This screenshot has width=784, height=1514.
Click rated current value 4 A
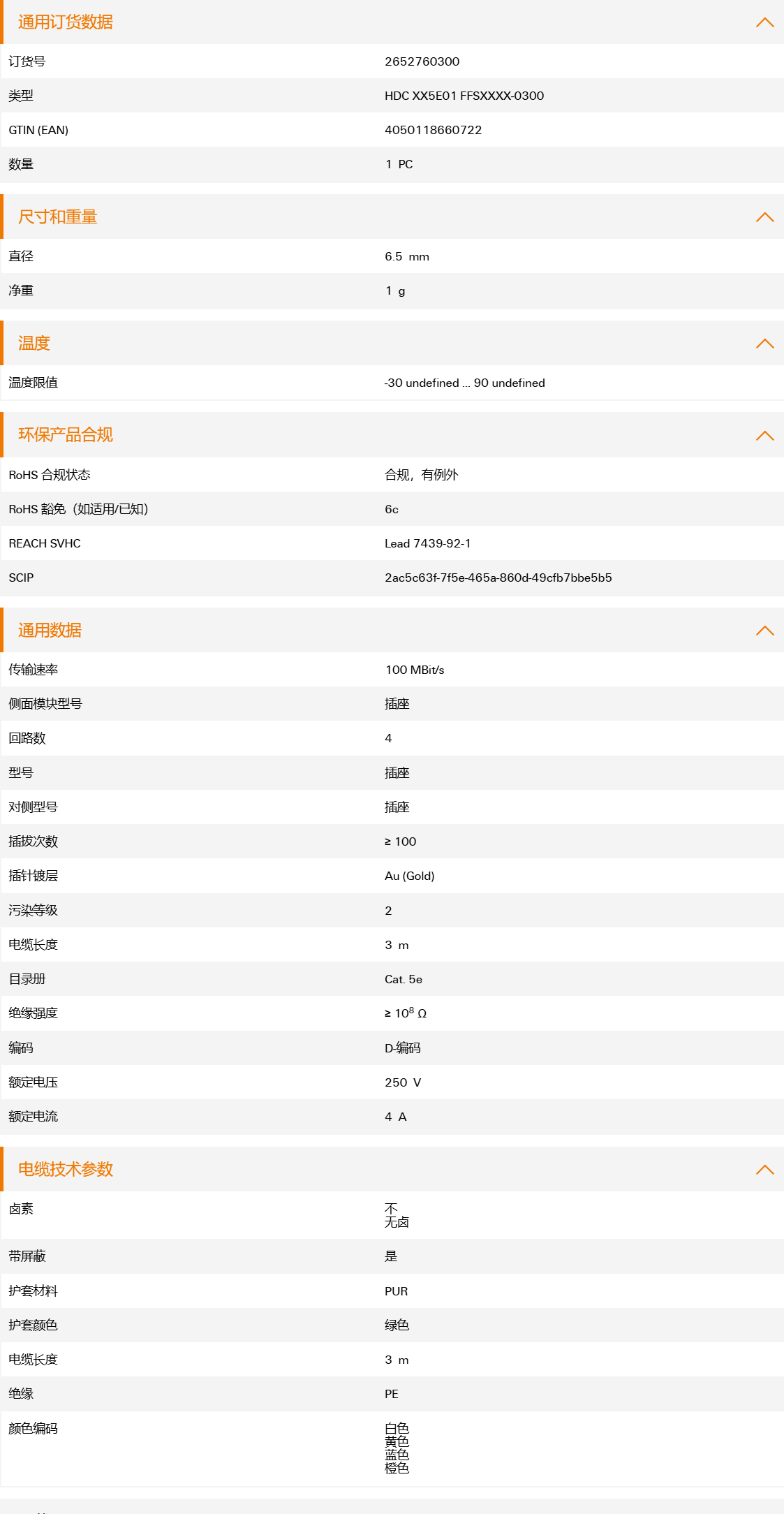click(x=396, y=1117)
